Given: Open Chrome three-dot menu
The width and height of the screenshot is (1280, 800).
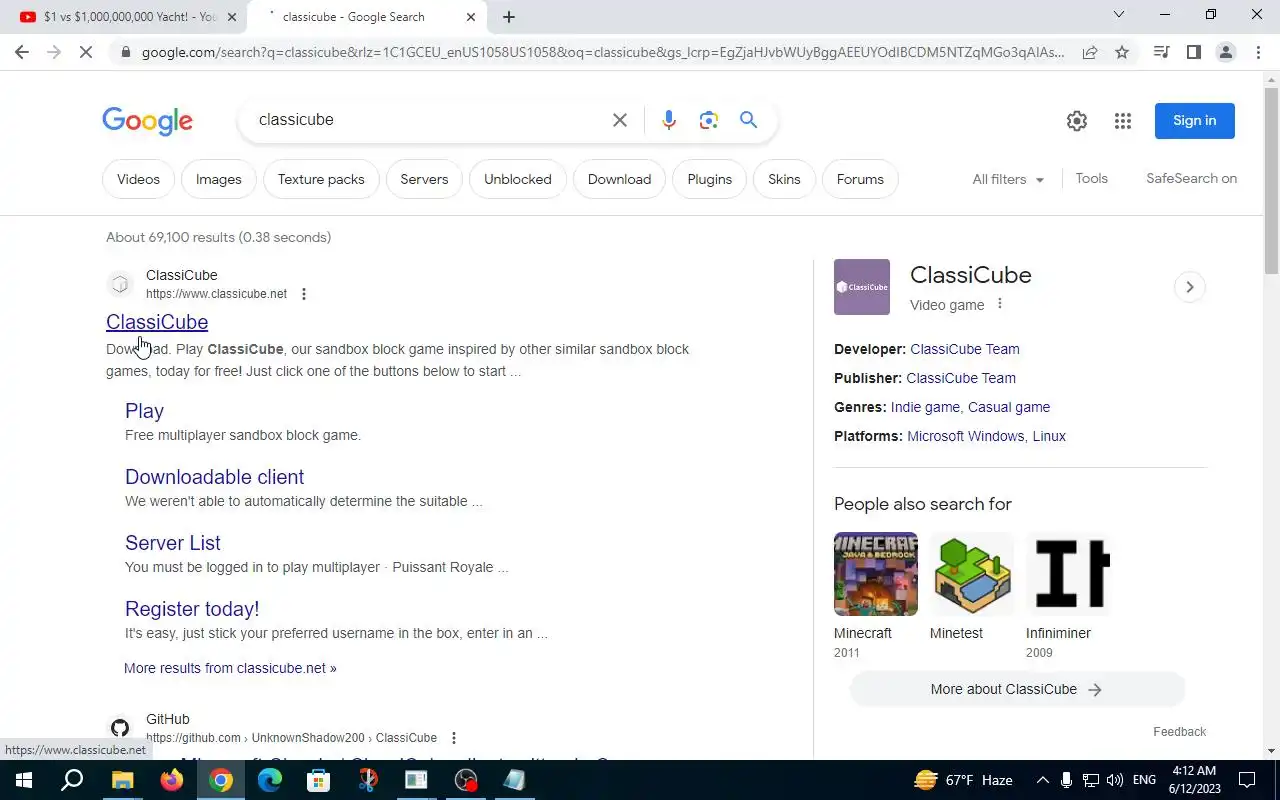Looking at the screenshot, I should (1258, 52).
